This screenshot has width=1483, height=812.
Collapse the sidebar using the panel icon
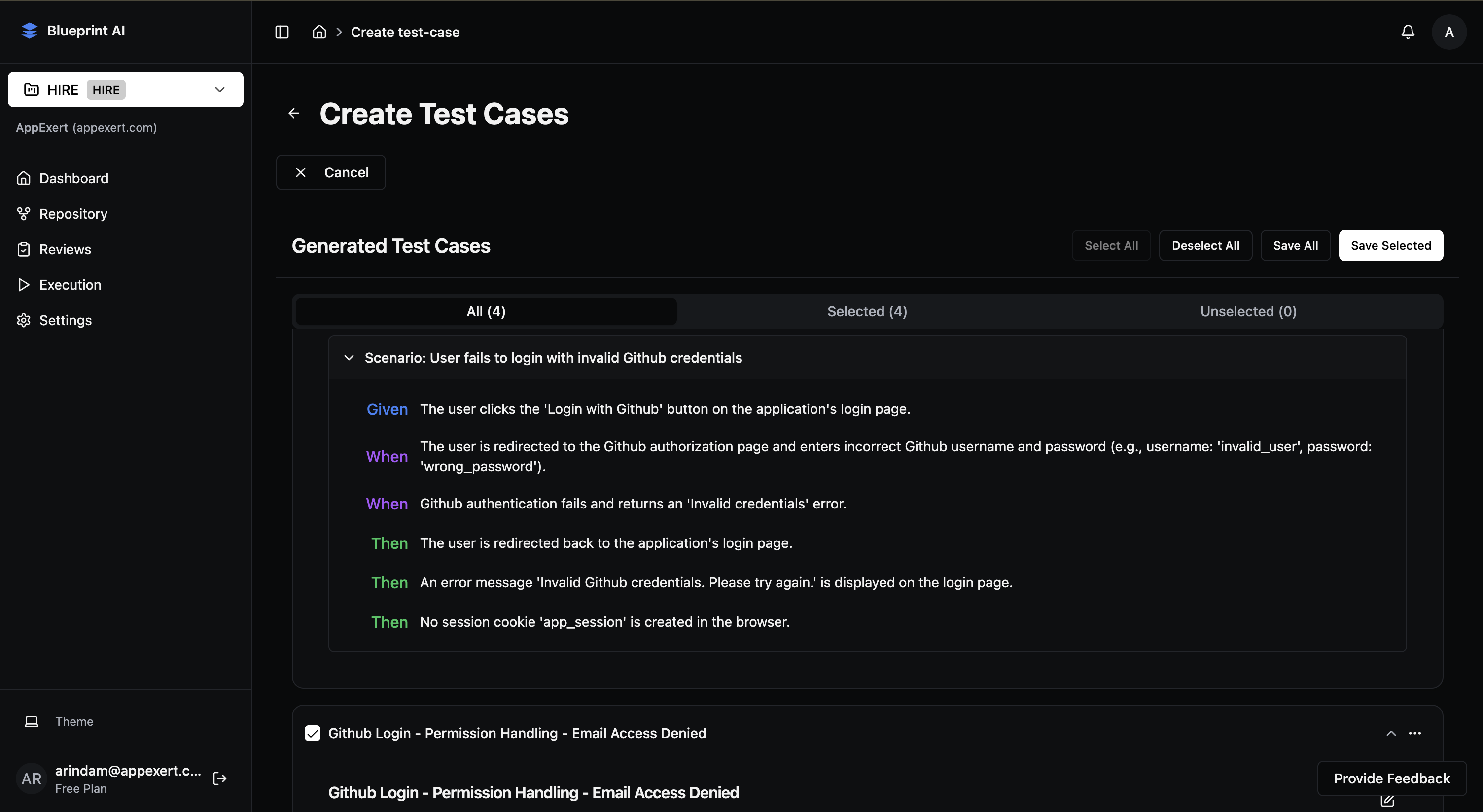point(282,32)
